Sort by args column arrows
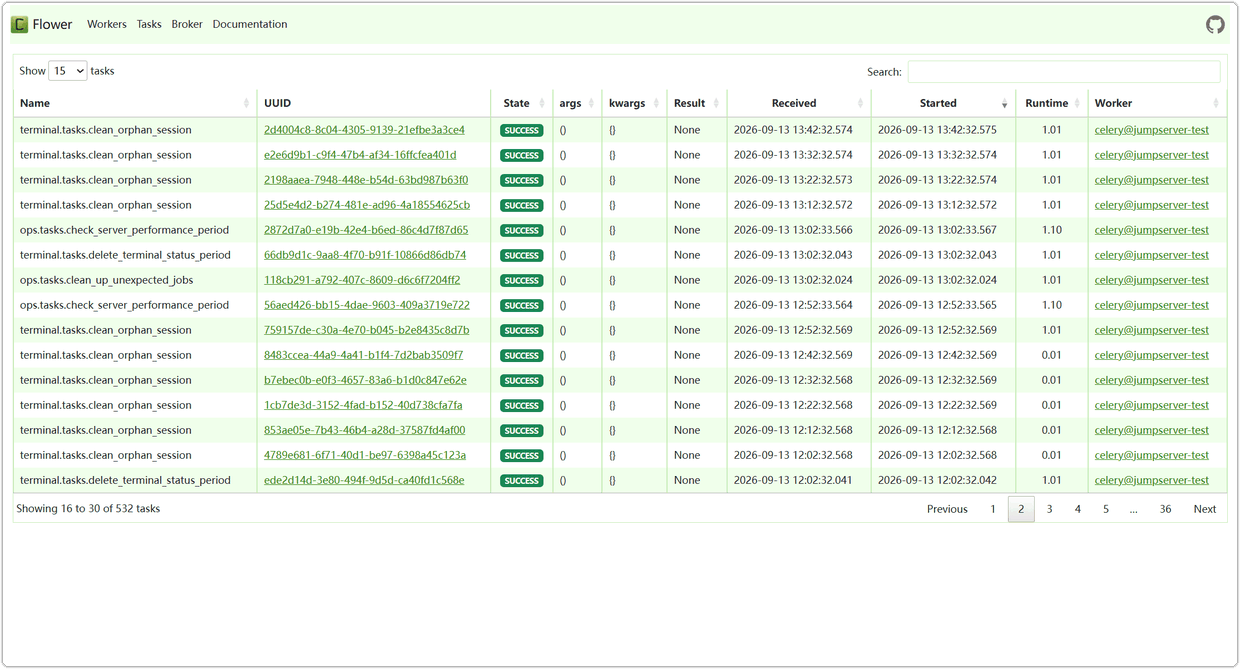This screenshot has width=1240, height=669. (591, 104)
